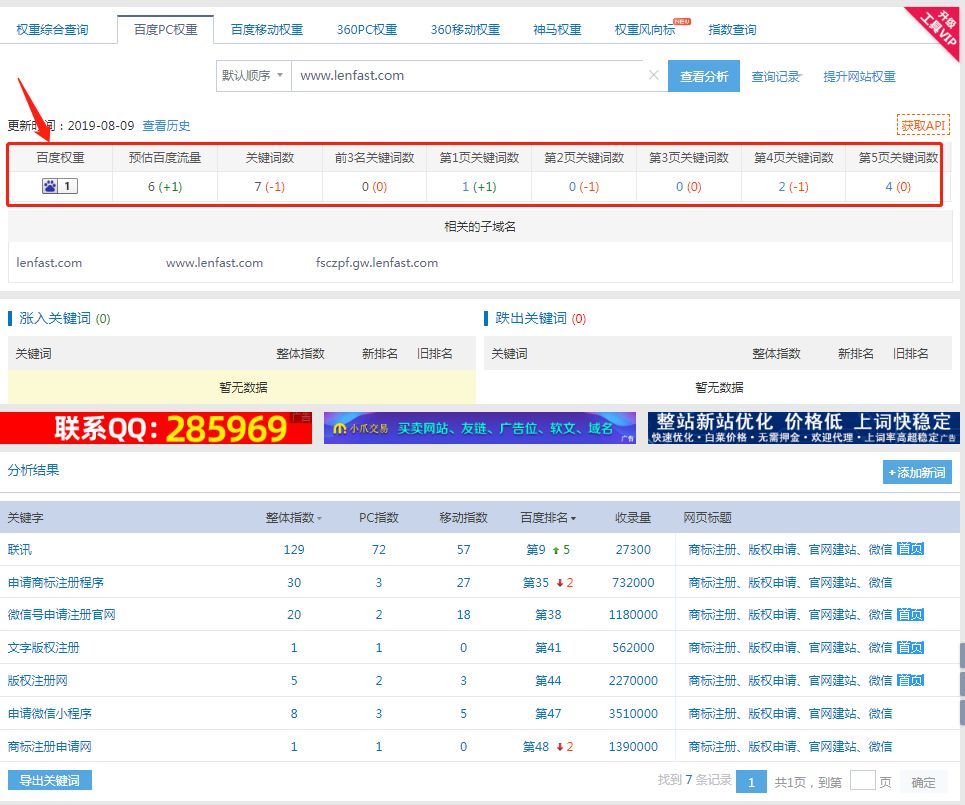Click 预估百度流量 value 6 (+1)
This screenshot has width=965, height=805.
pos(165,186)
